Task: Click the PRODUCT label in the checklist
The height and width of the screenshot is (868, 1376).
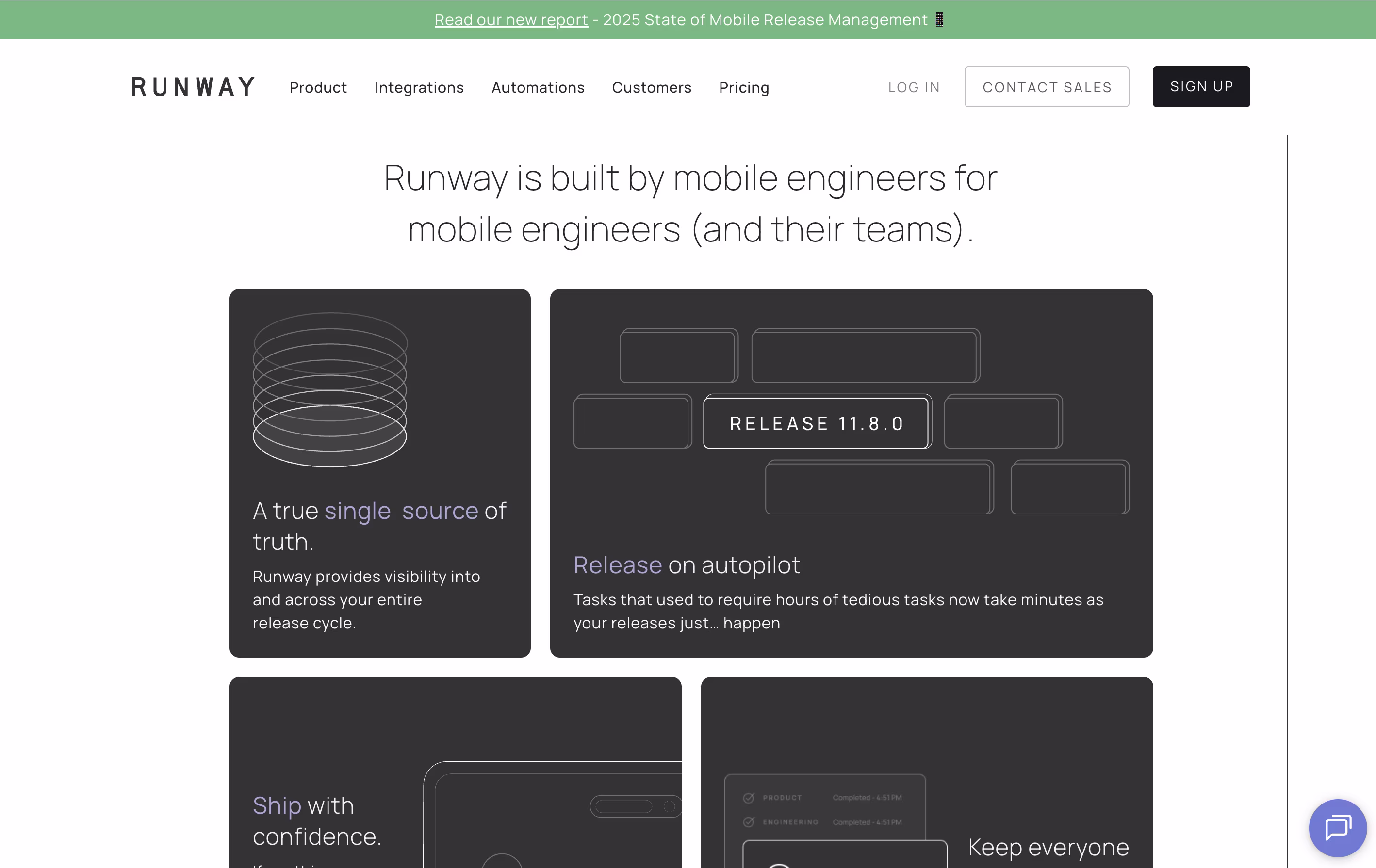Action: (x=782, y=798)
